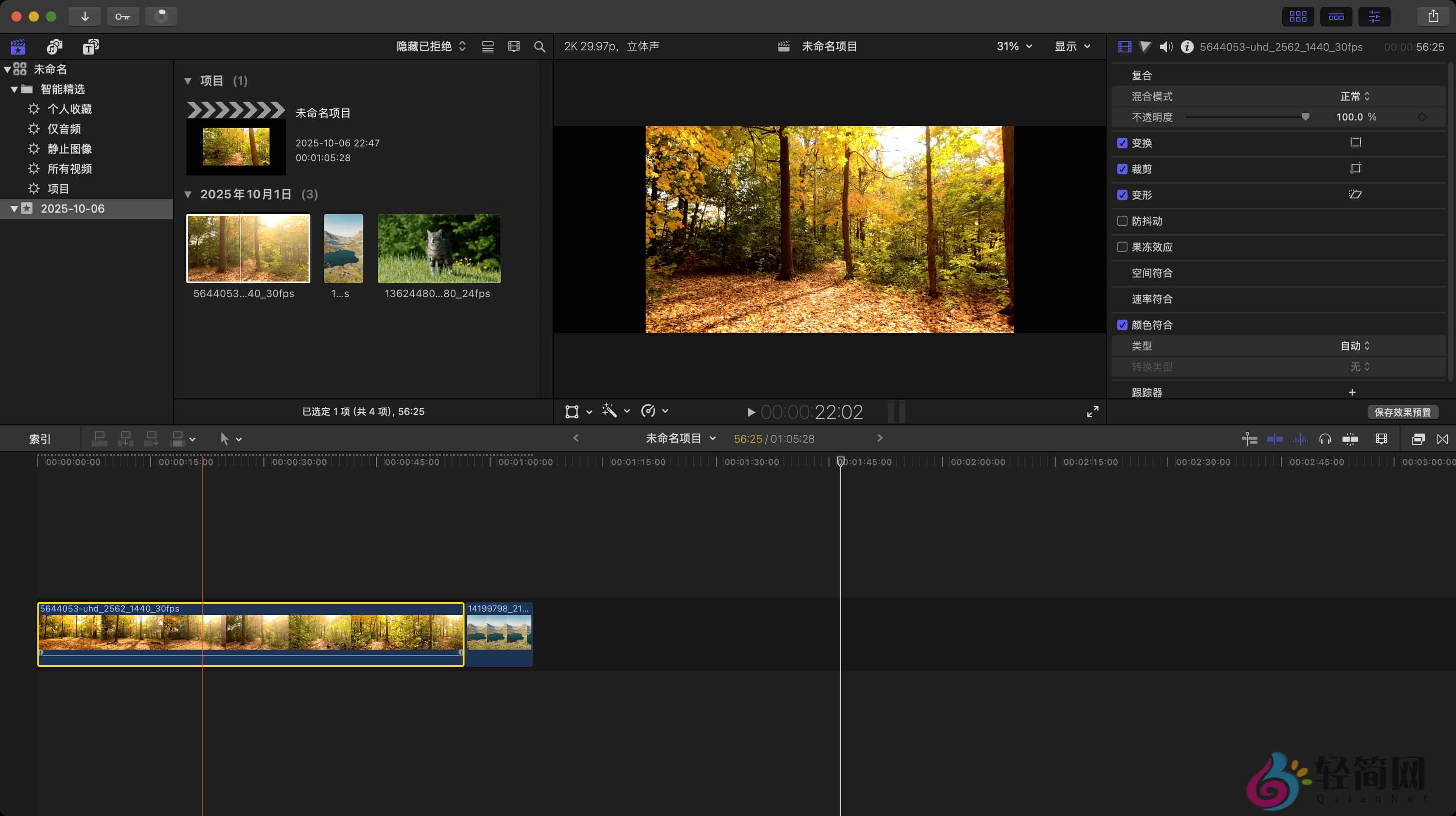This screenshot has height=816, width=1456.
Task: Switch to the Titles and Generators sidebar
Action: [x=91, y=47]
